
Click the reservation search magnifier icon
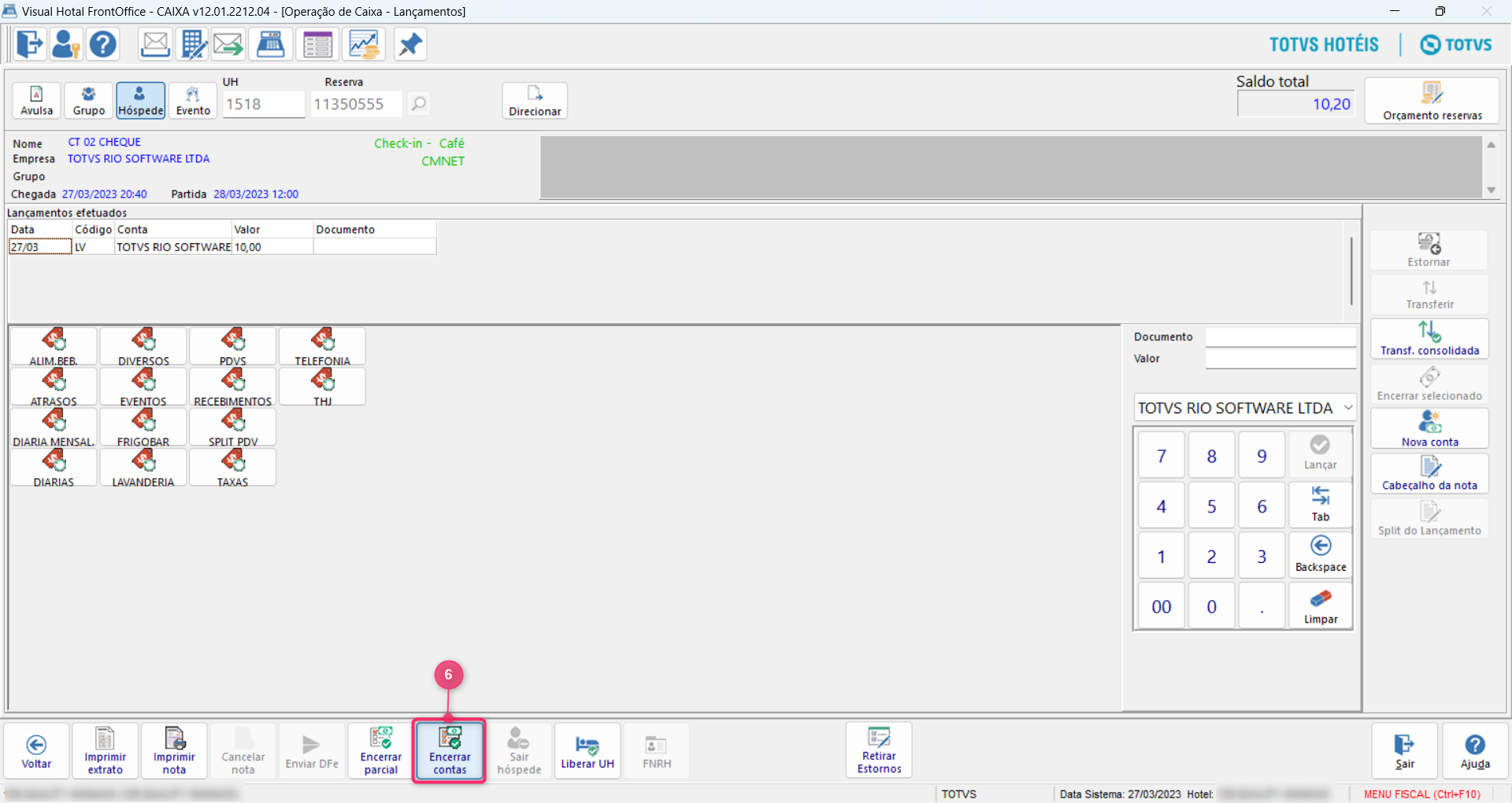419,103
